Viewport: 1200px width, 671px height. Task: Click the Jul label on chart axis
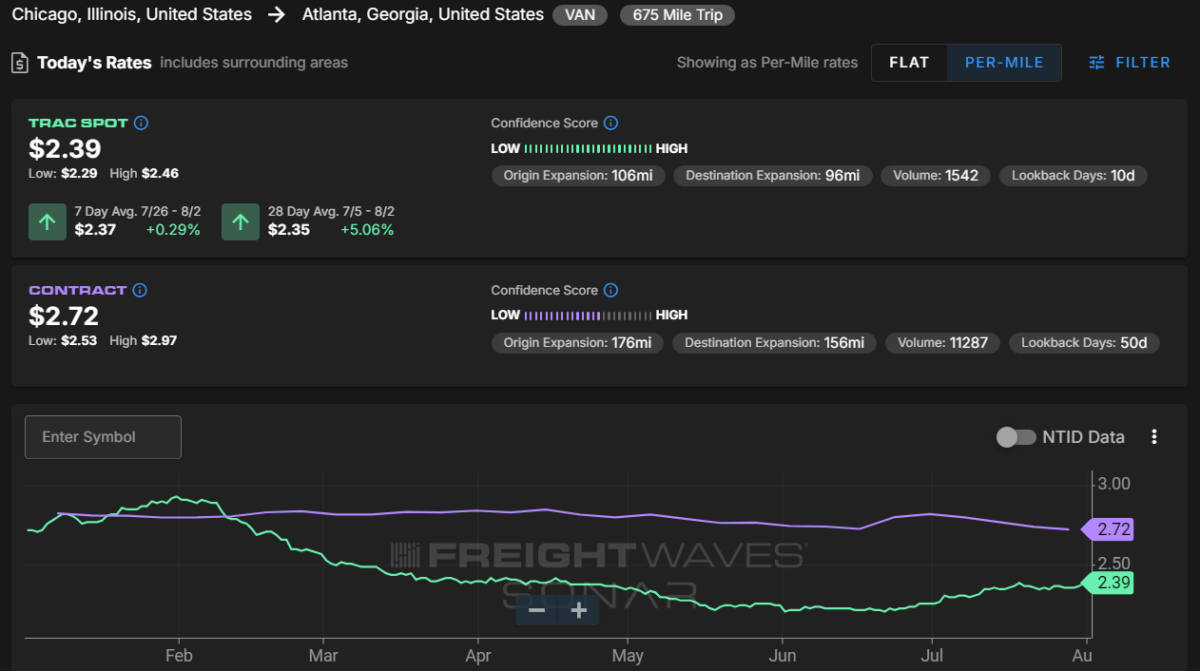point(931,656)
